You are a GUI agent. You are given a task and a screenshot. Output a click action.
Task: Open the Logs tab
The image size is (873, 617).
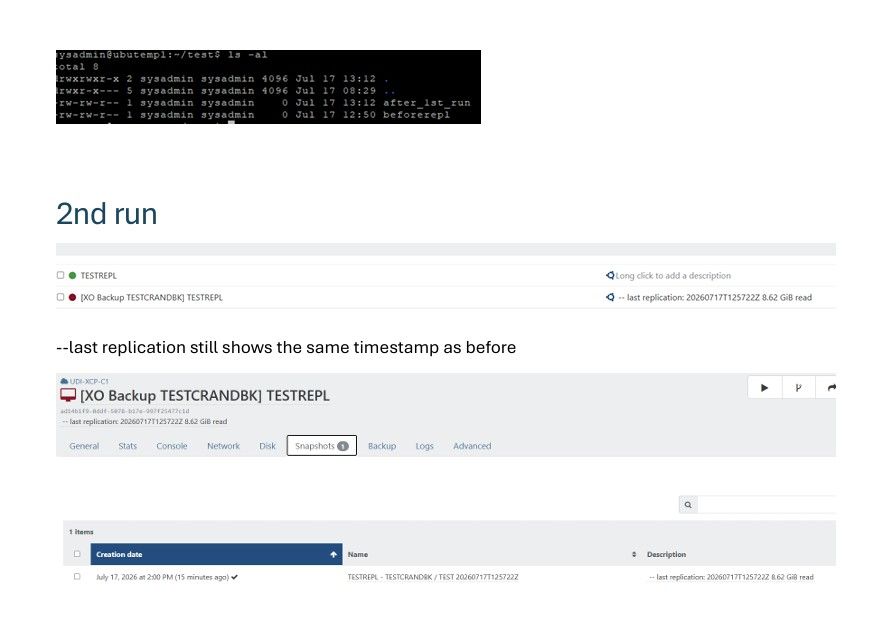point(424,446)
